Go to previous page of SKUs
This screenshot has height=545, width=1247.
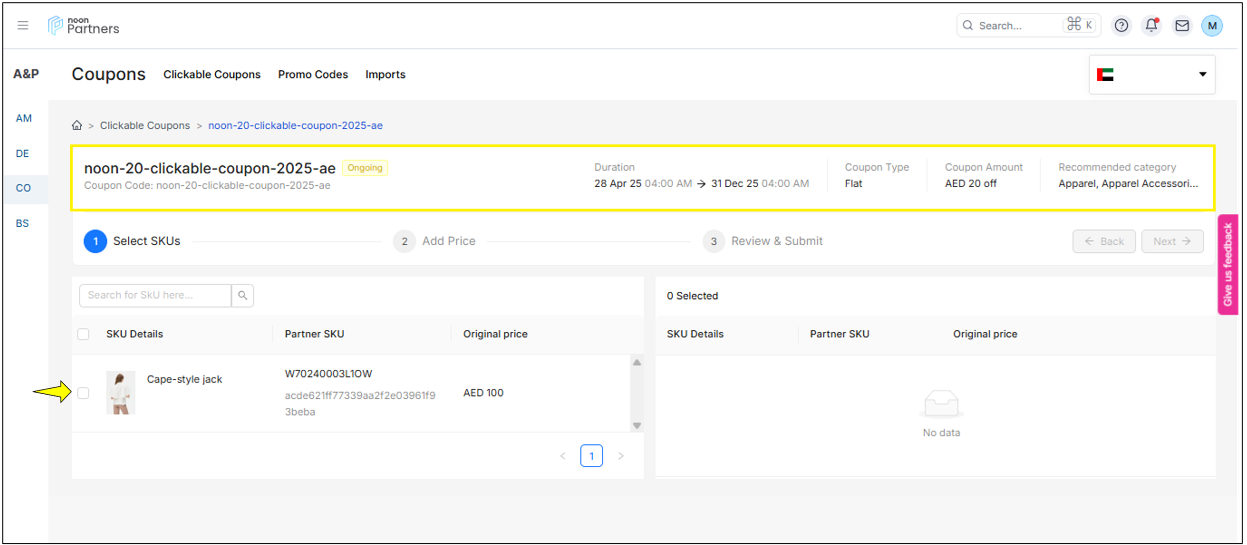tap(563, 456)
